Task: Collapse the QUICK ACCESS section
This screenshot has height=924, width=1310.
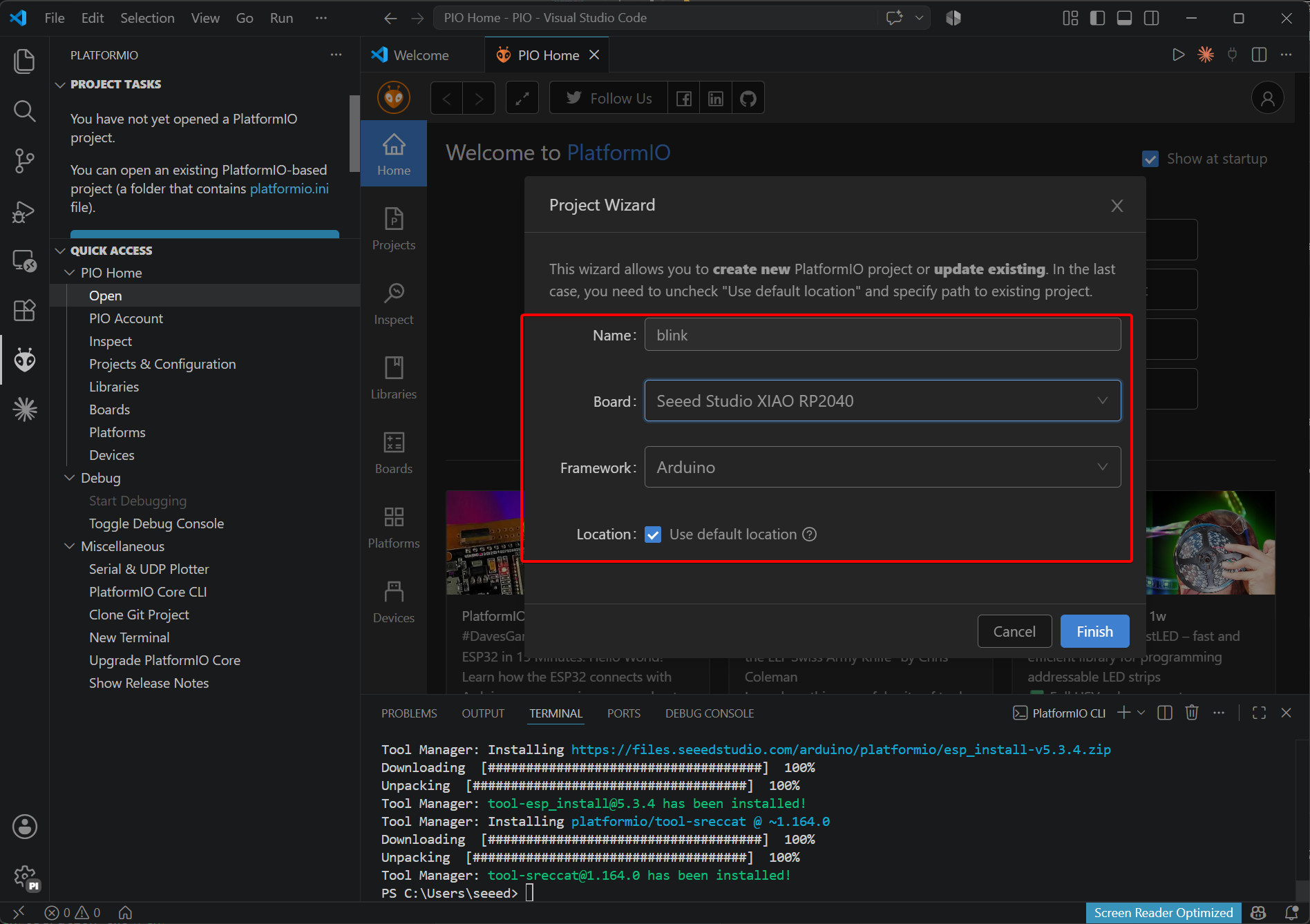Action: tap(61, 251)
